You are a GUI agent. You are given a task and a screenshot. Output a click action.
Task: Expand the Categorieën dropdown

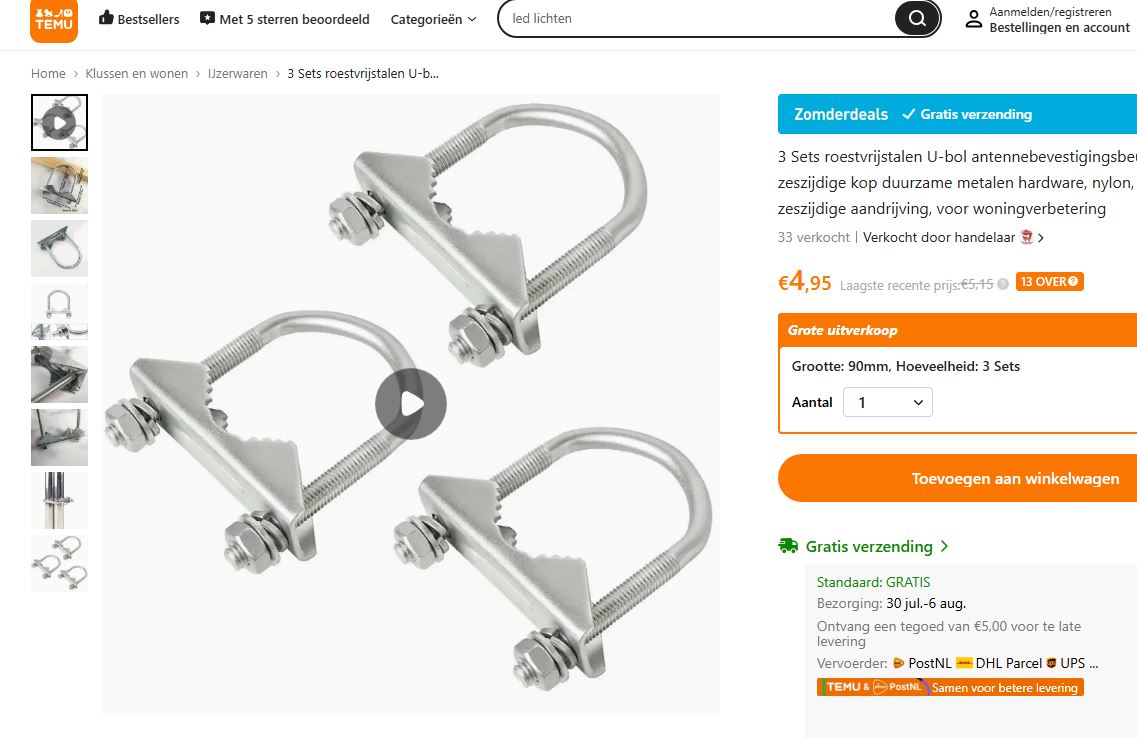(x=433, y=20)
